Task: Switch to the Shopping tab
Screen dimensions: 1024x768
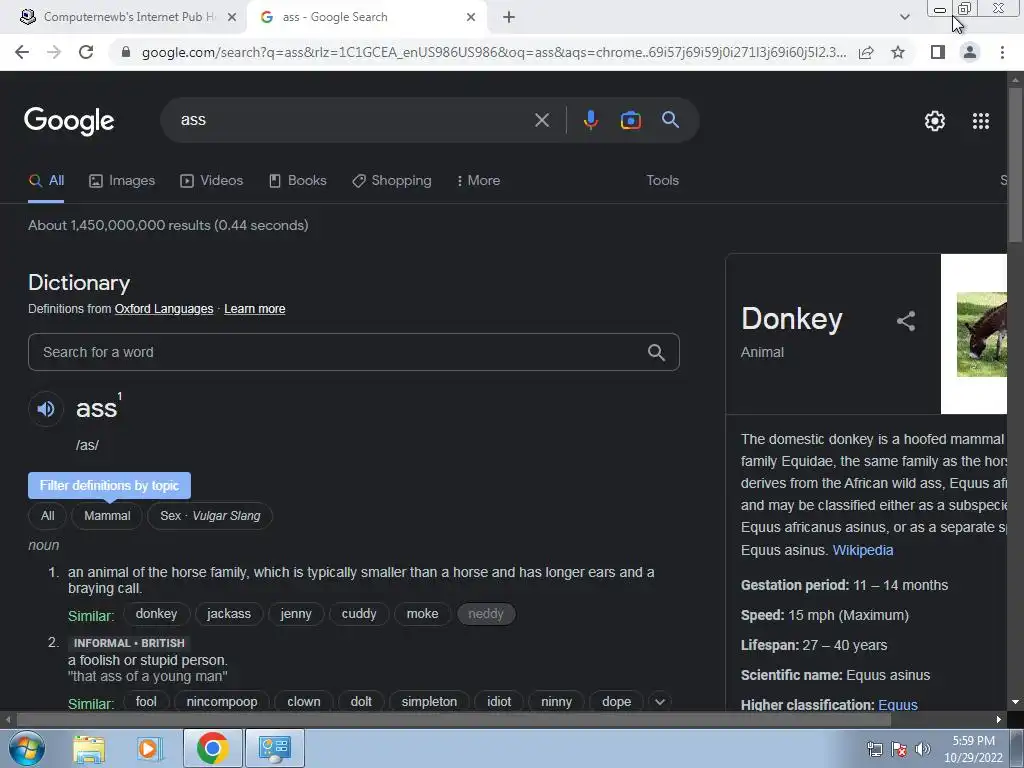Action: pos(392,181)
